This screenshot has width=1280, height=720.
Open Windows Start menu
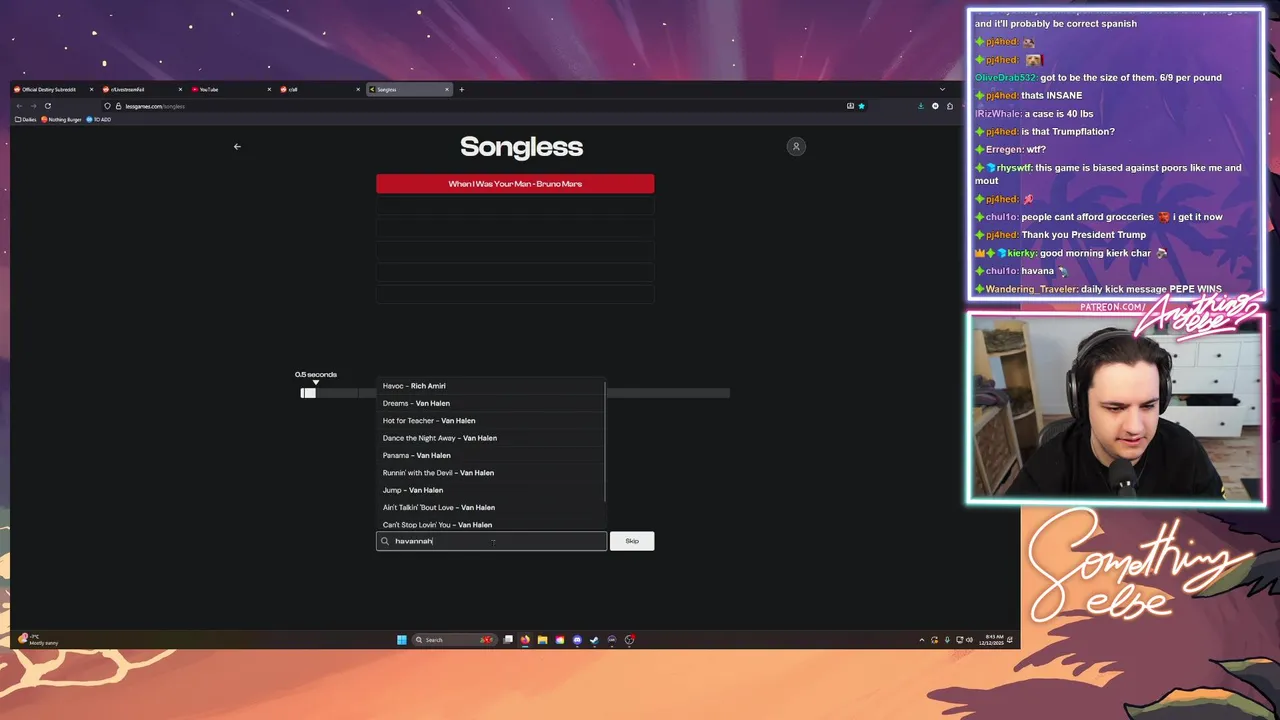402,640
